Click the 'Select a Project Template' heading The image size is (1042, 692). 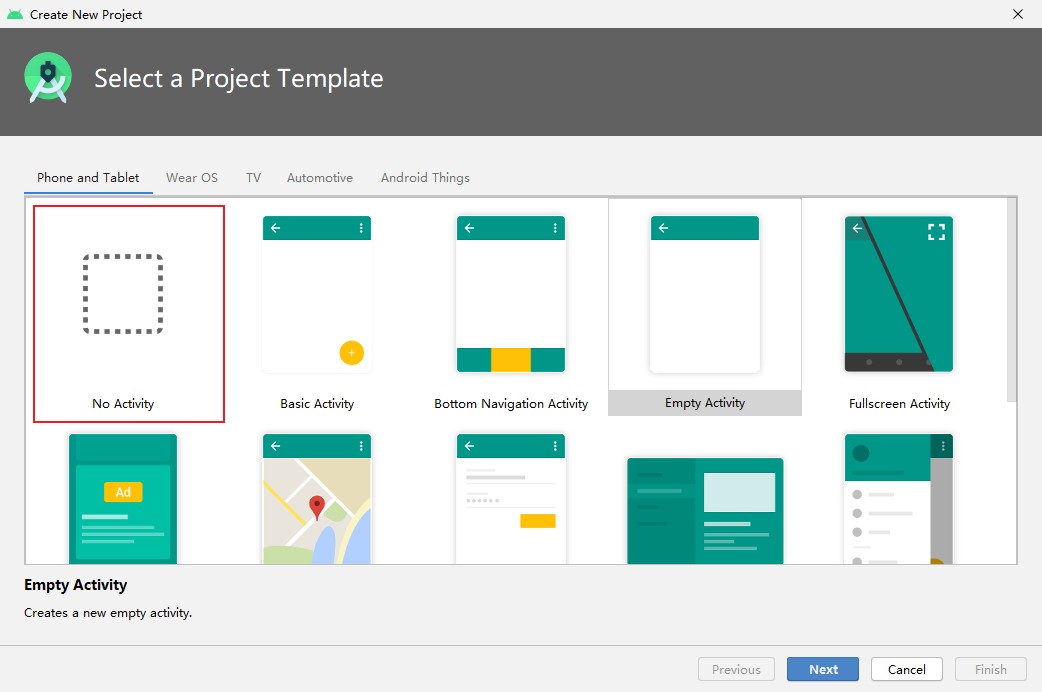[239, 78]
